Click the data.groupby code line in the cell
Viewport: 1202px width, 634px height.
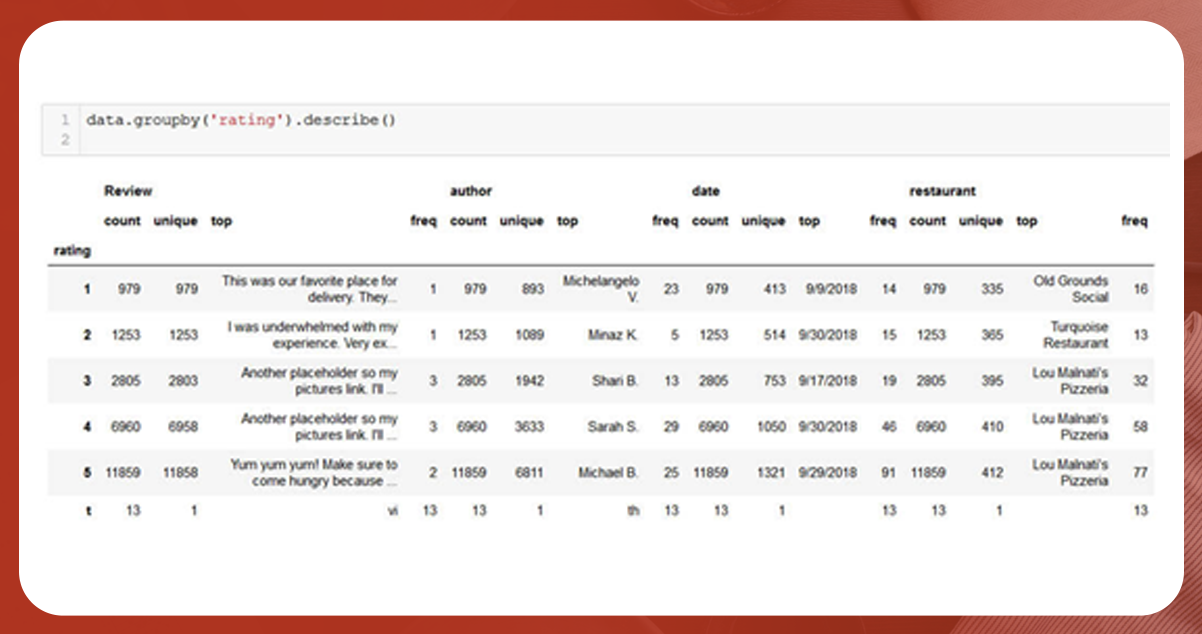point(241,120)
